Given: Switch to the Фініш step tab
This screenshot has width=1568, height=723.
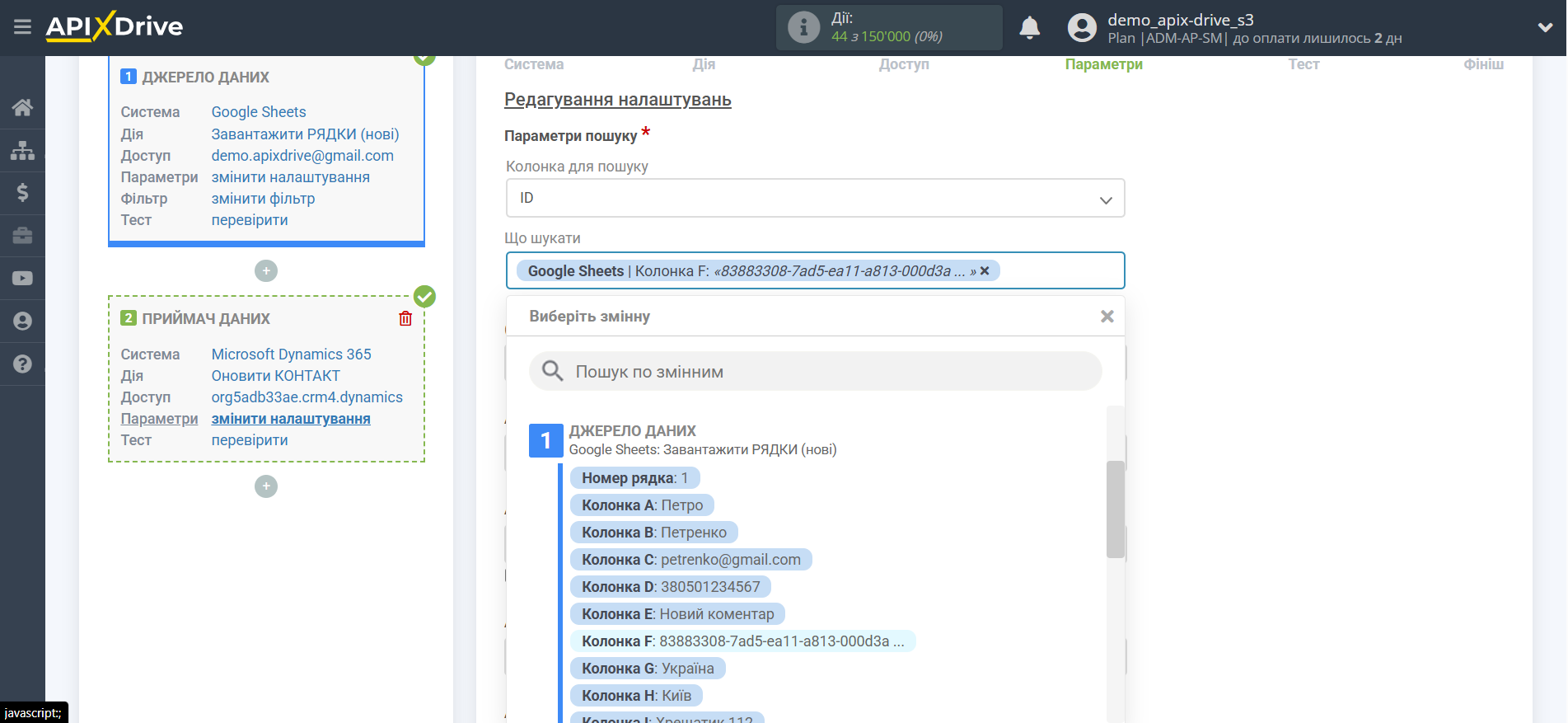Looking at the screenshot, I should pos(1483,64).
